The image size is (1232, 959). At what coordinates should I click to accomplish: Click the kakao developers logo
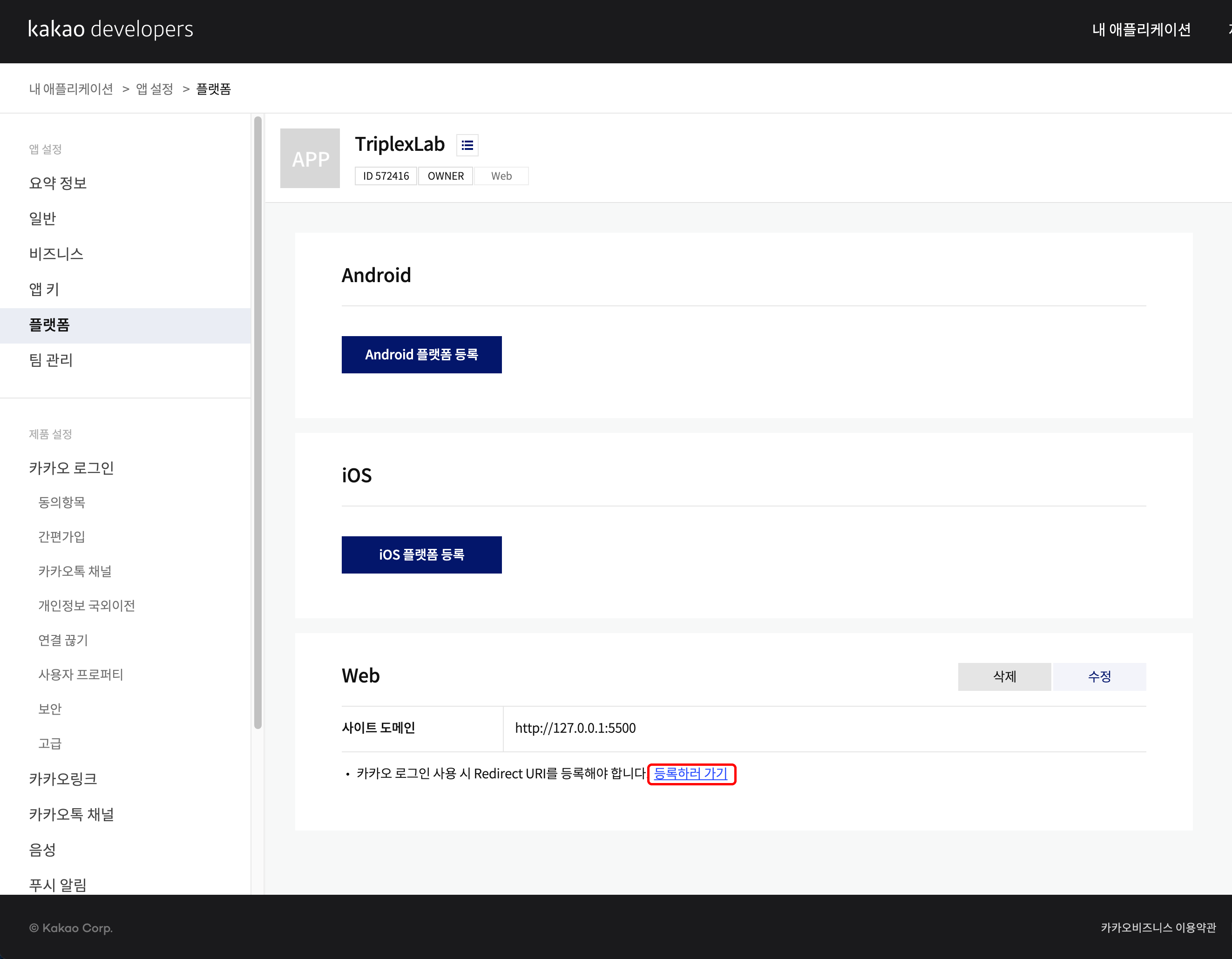(x=110, y=29)
